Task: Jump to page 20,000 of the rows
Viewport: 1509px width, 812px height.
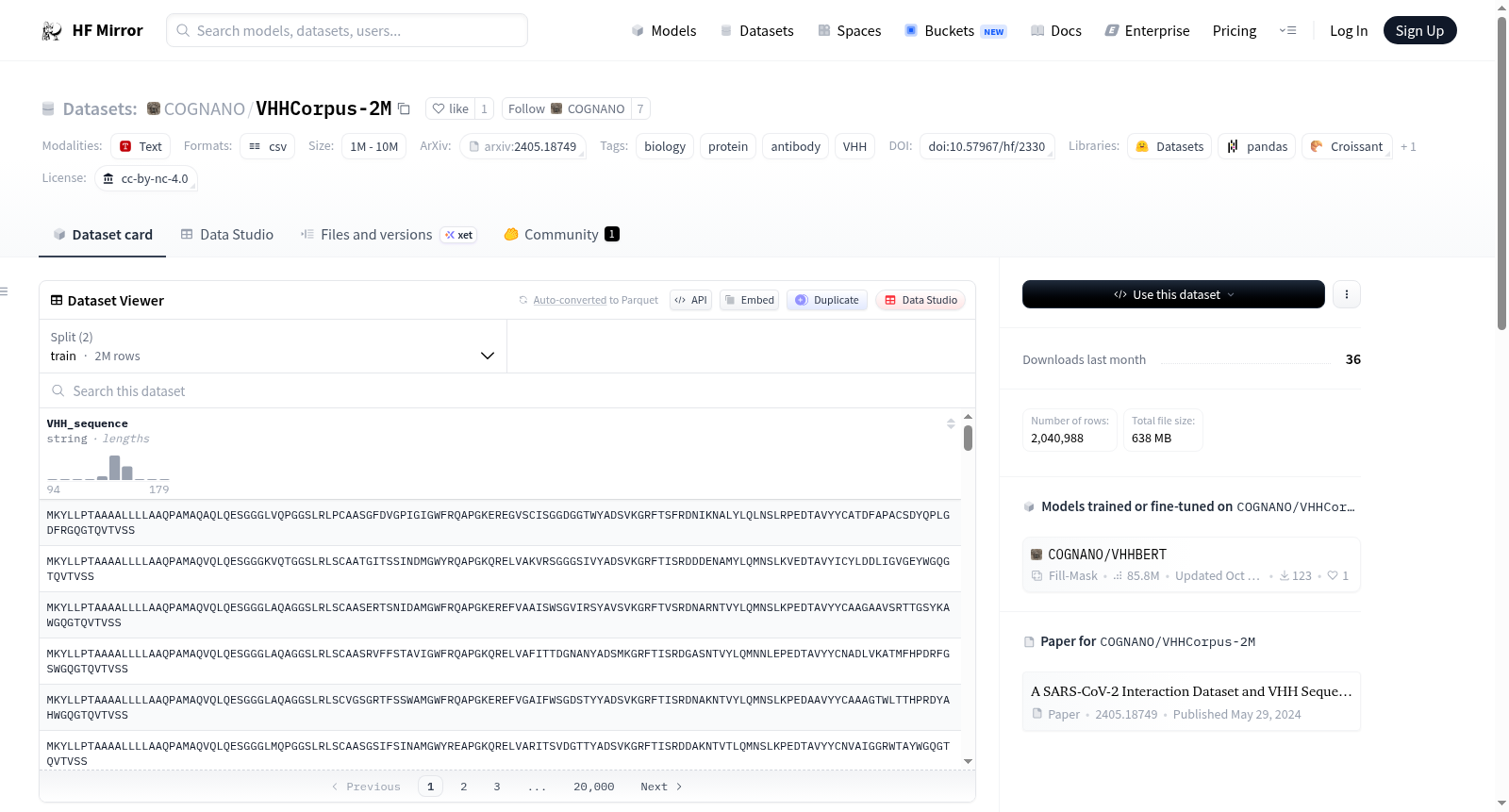Action: [594, 787]
